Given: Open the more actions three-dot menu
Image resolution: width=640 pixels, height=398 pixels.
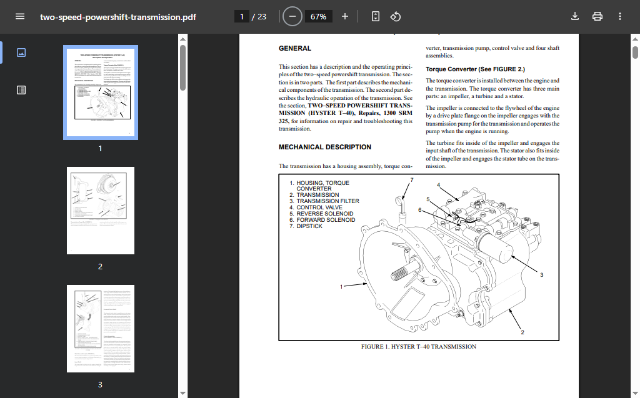Looking at the screenshot, I should pyautogui.click(x=620, y=17).
